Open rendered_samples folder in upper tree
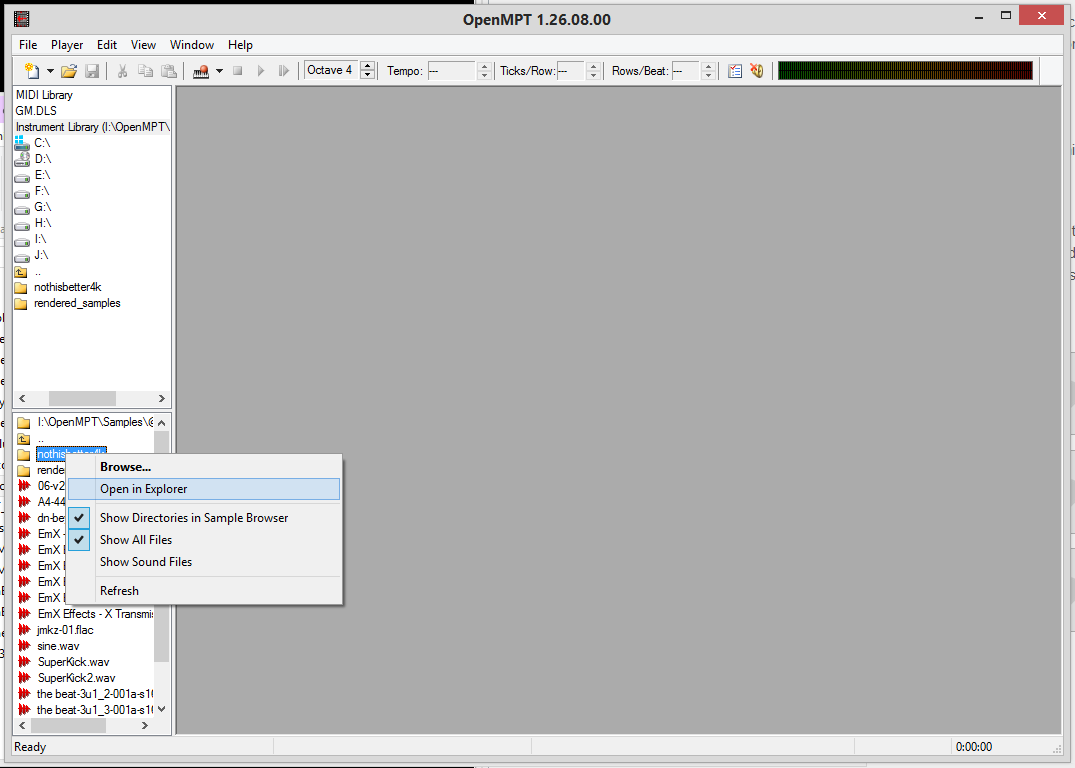Screen dimensions: 1075x768 click(77, 303)
